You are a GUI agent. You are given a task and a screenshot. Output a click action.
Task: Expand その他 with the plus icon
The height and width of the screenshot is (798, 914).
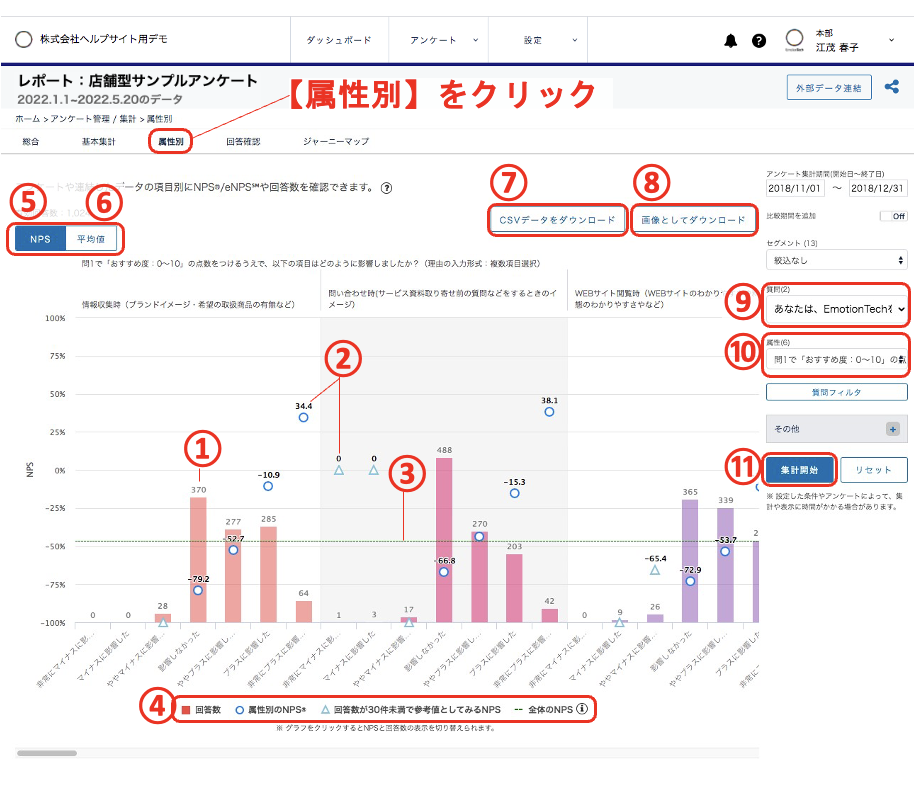pyautogui.click(x=892, y=429)
